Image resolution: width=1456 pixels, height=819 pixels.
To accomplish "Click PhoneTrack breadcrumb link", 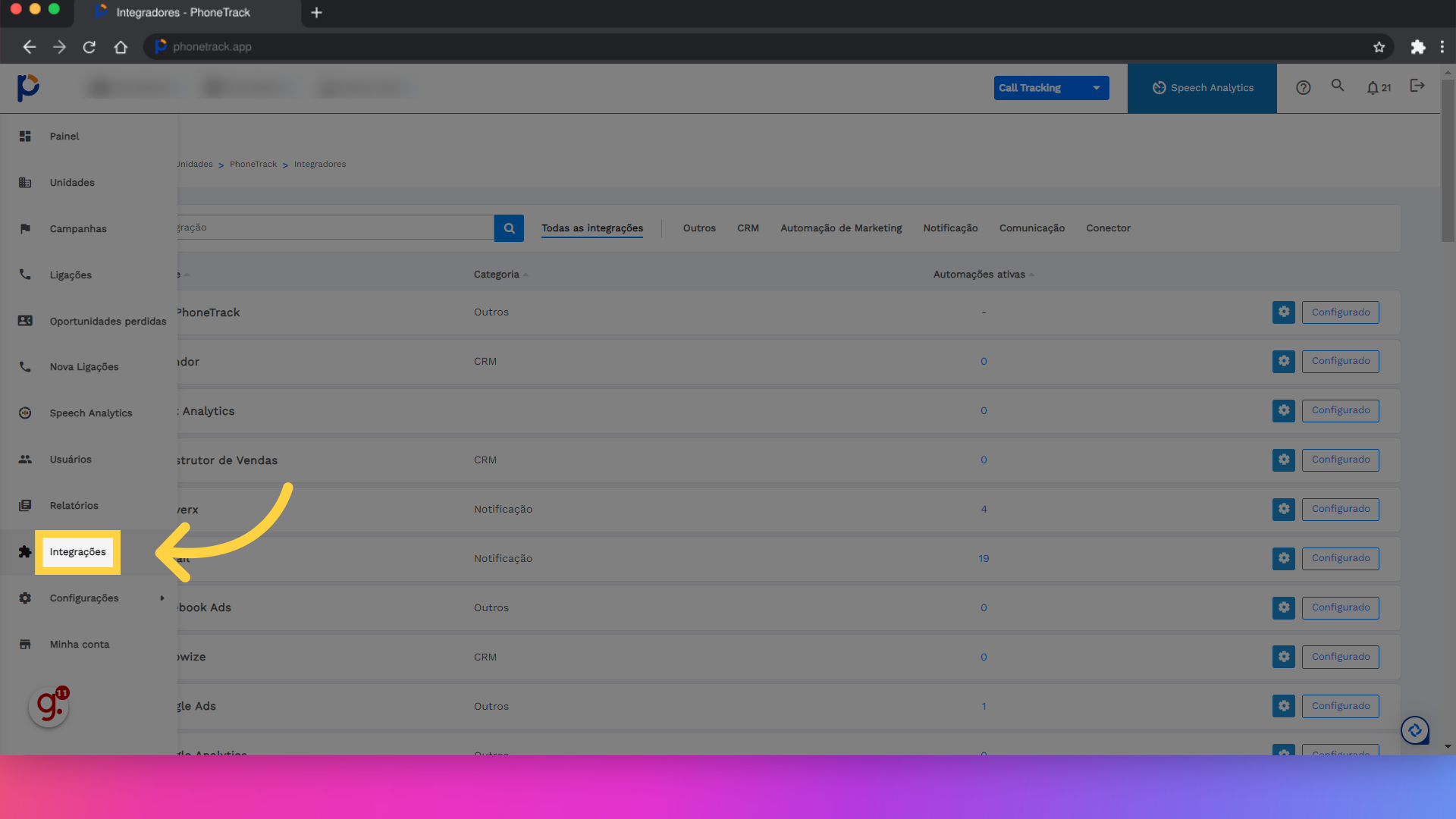I will 253,165.
